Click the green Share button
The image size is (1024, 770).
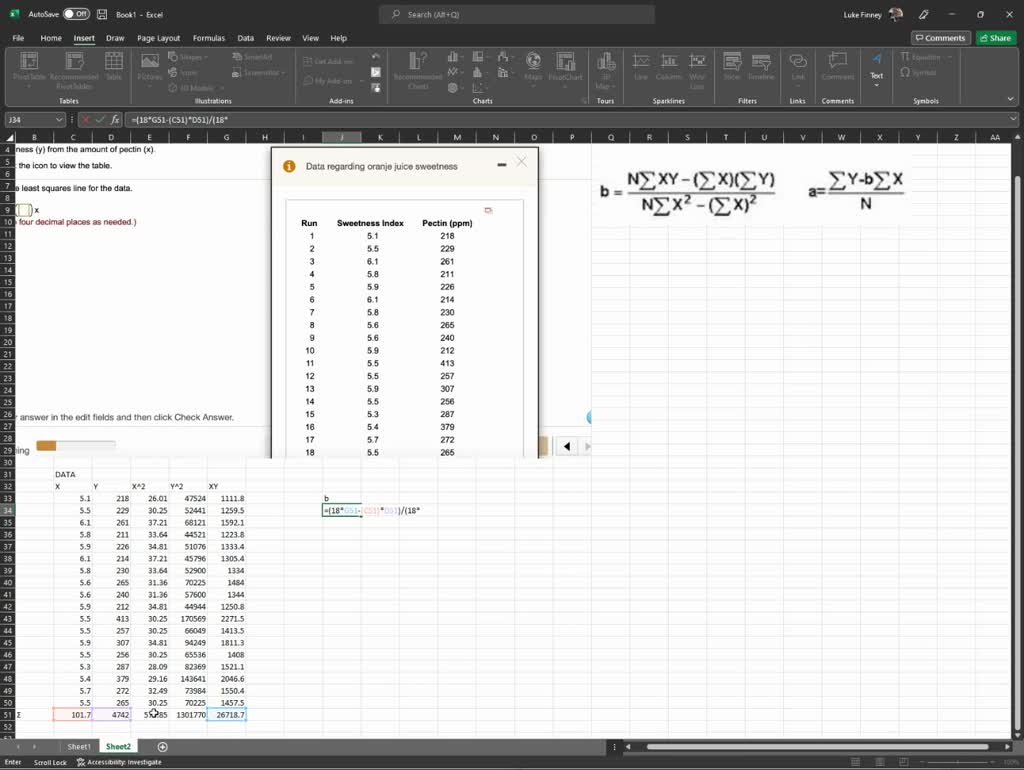click(995, 38)
